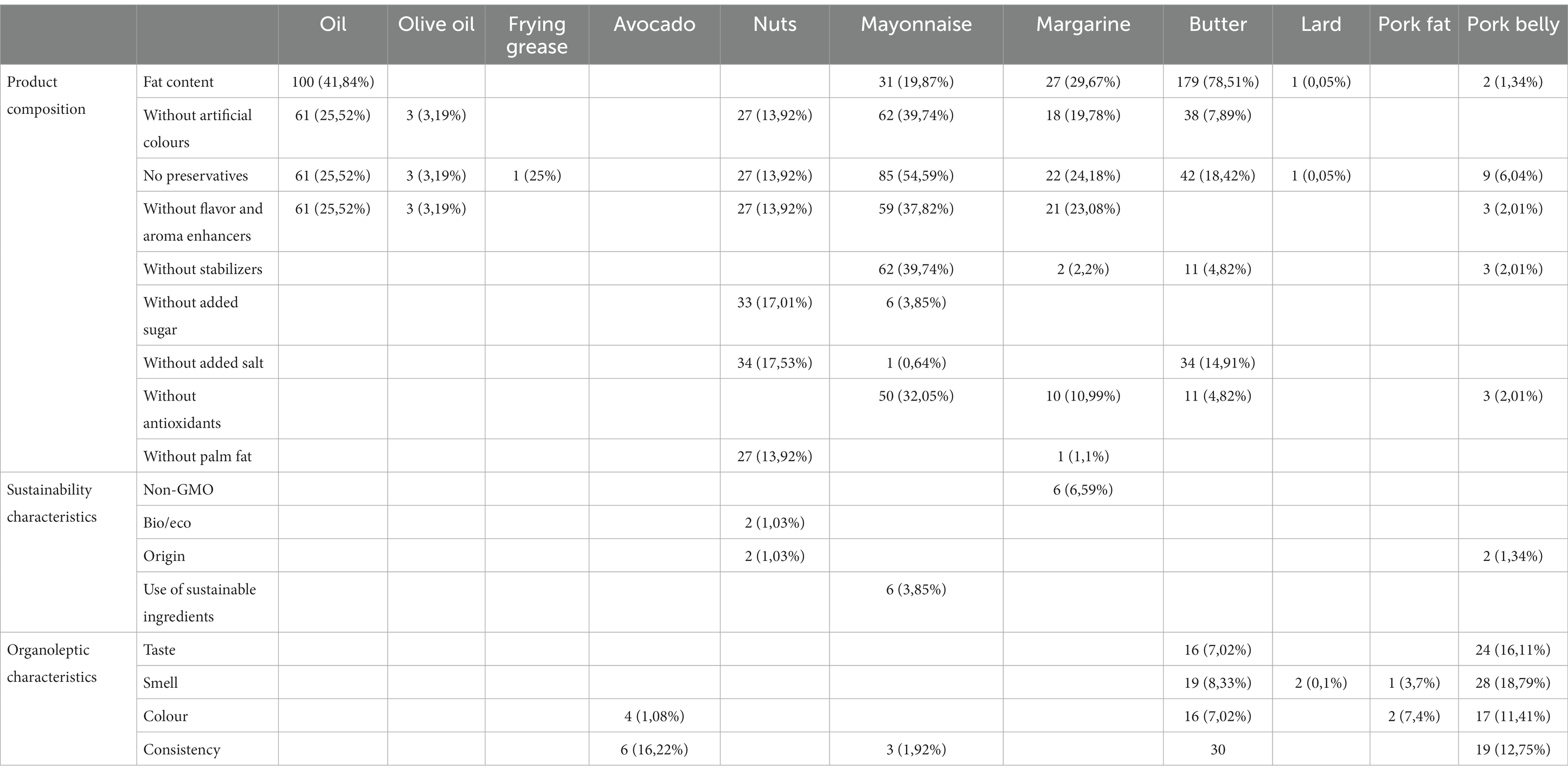Select Butter artificial colours cell "38 (7,89%)"
The height and width of the screenshot is (775, 1568).
(1217, 115)
